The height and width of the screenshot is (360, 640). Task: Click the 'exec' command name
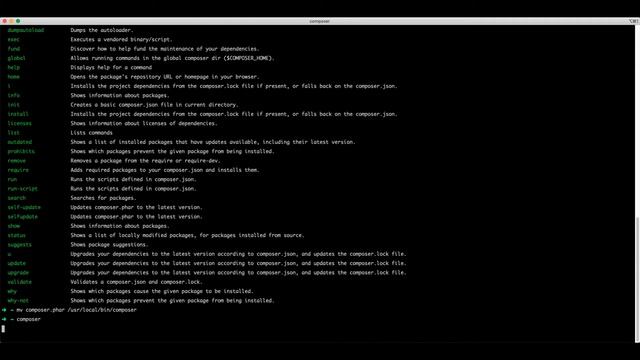[x=13, y=40]
